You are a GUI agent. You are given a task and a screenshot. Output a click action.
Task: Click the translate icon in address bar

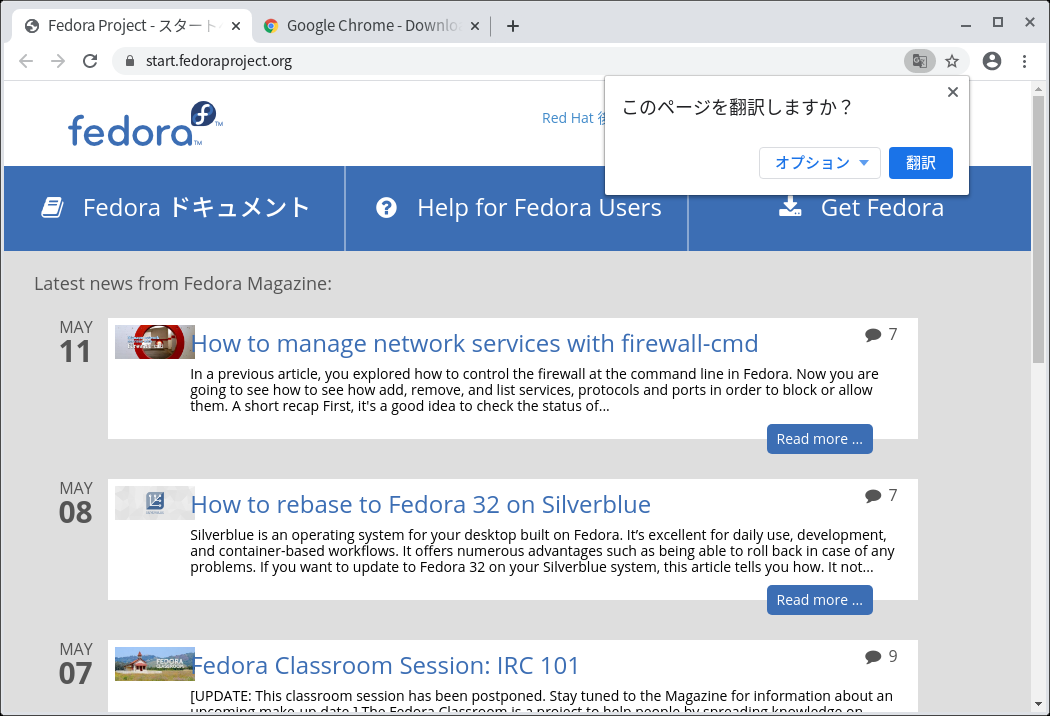(x=919, y=61)
